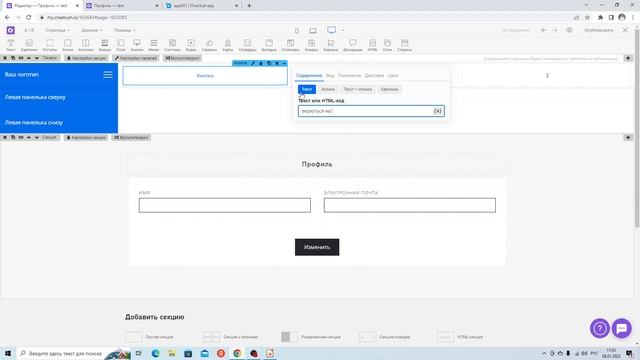This screenshot has height=360, width=640.
Task: Select the Колонки (columns) element tool
Action: pyautogui.click(x=86, y=45)
